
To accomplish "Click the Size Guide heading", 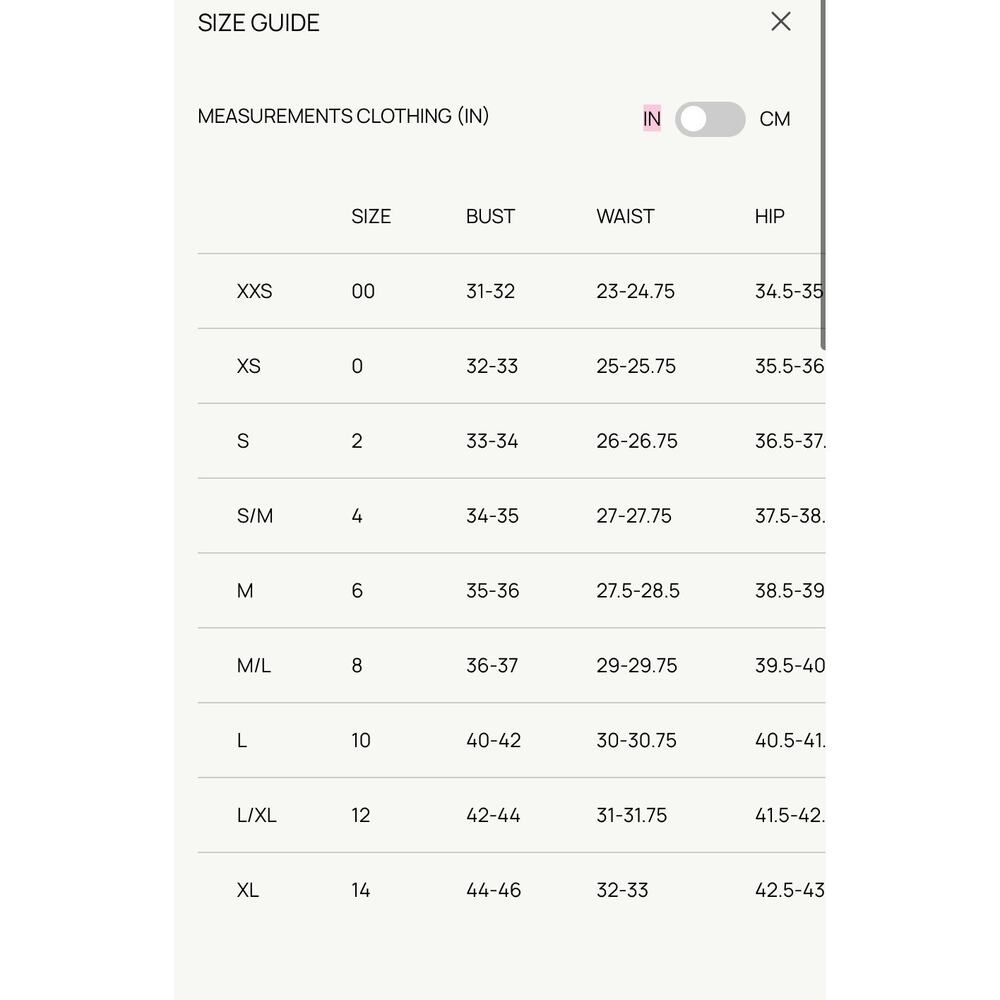I will click(258, 23).
